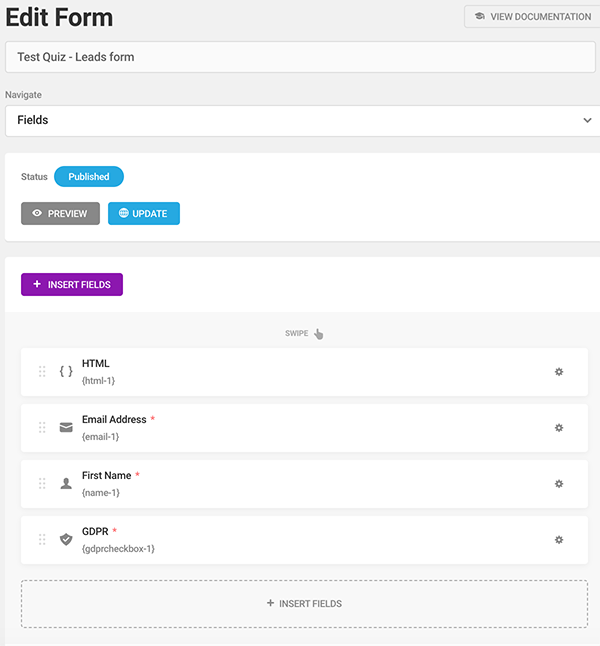Screen dimensions: 600x646
Task: Click the Preview button
Action: click(x=60, y=214)
